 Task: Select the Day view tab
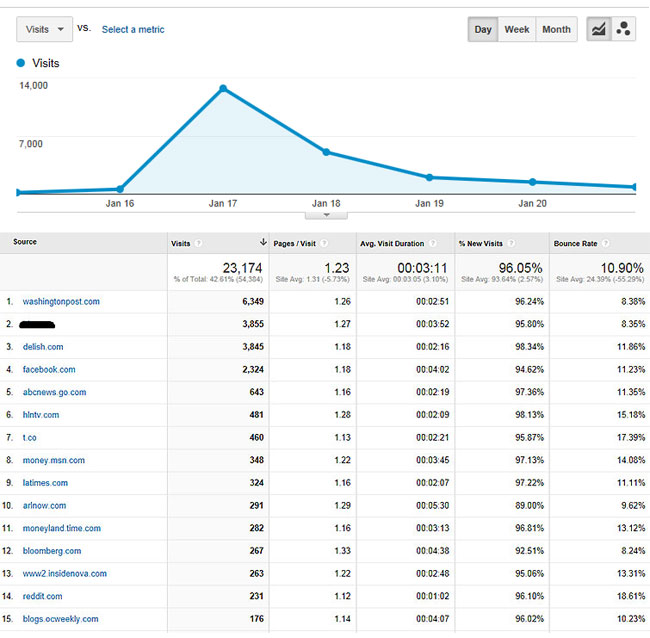[483, 29]
